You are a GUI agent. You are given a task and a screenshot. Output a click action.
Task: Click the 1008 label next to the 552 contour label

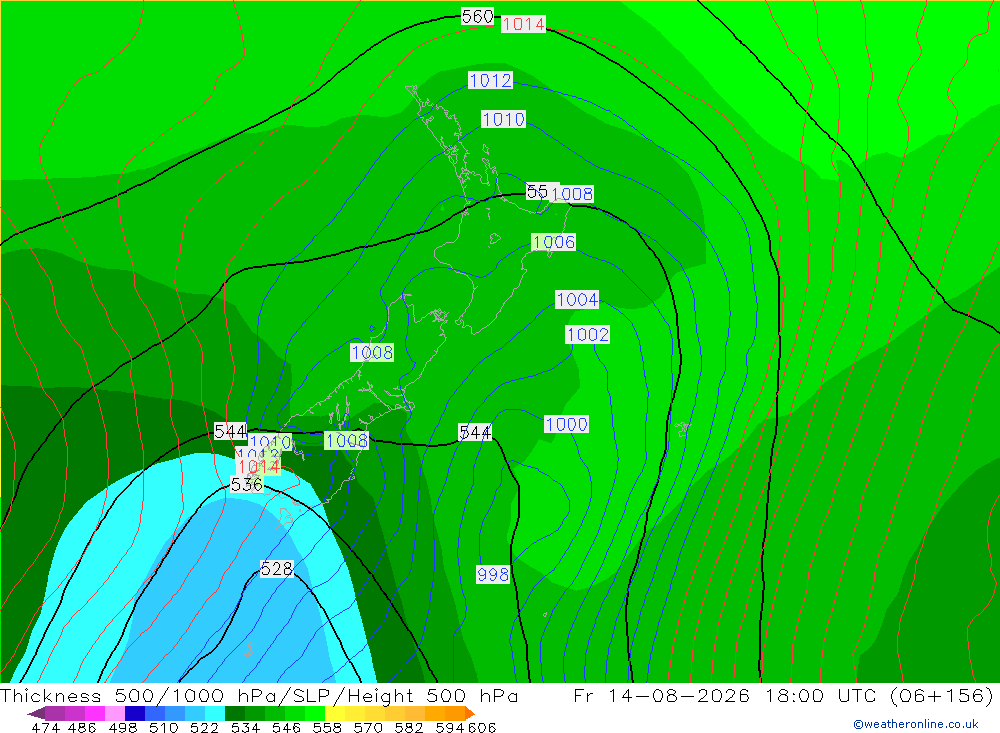point(572,194)
